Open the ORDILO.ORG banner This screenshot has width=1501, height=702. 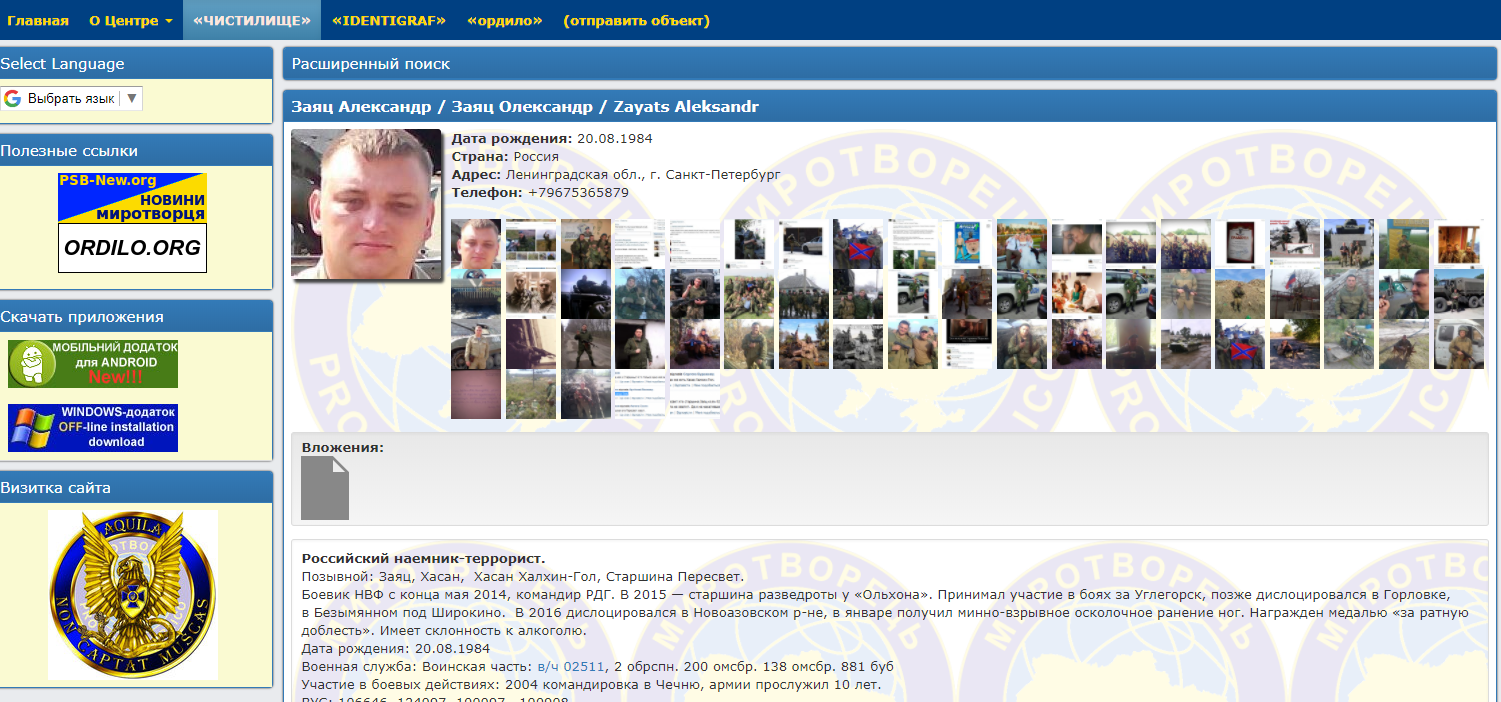(132, 248)
